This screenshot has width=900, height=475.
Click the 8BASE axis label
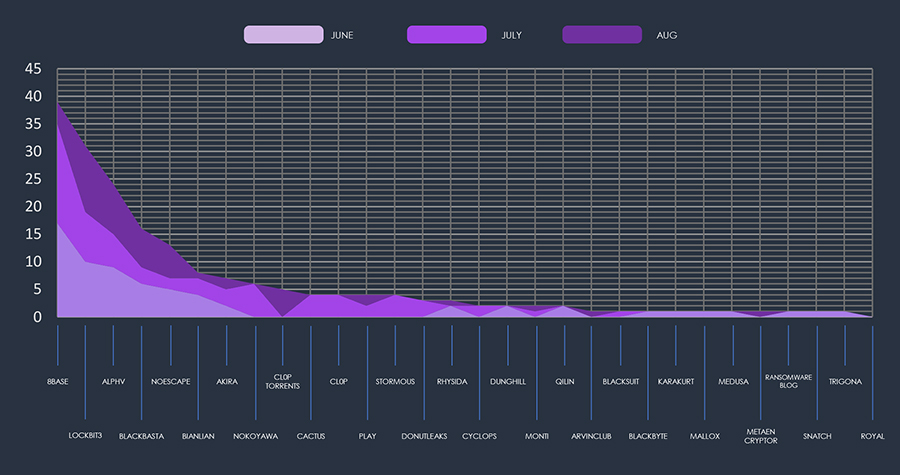point(57,381)
